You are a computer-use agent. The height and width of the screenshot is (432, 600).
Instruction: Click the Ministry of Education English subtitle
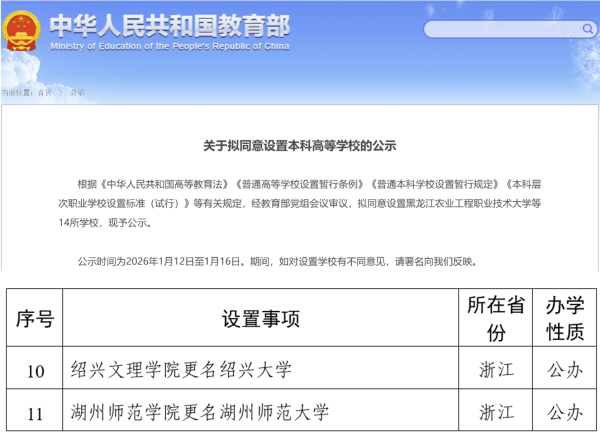tap(168, 45)
